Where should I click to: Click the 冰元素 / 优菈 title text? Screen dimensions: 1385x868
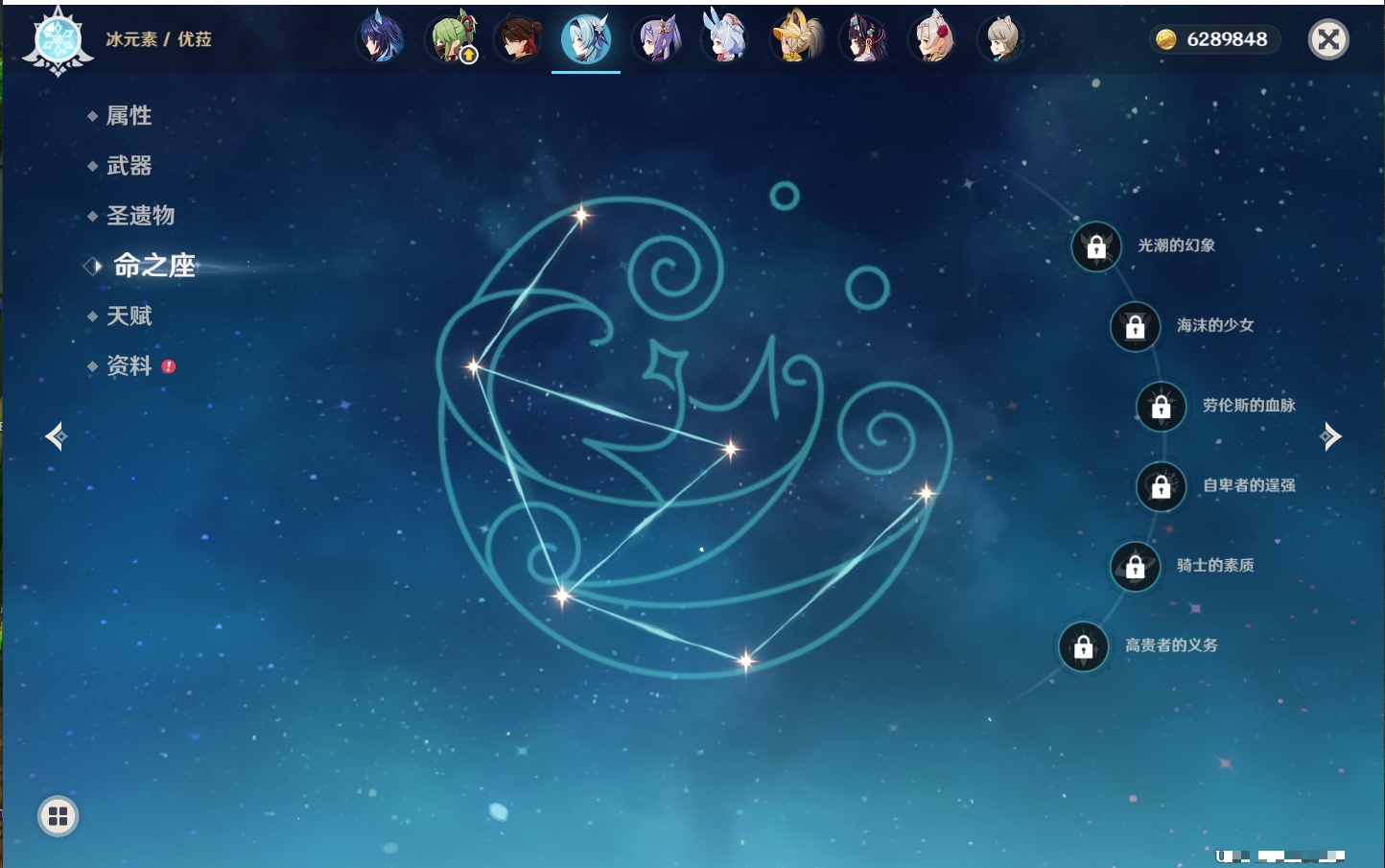coord(158,39)
